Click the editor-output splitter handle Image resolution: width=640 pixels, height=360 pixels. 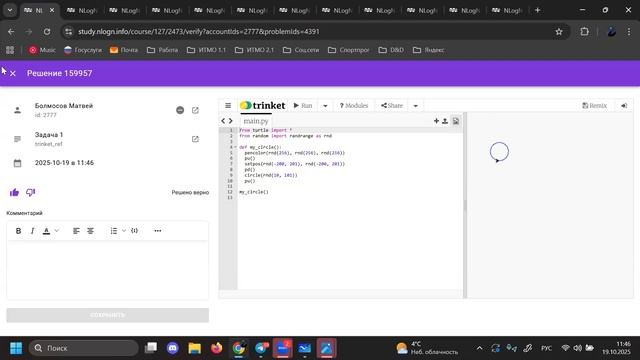click(x=465, y=206)
